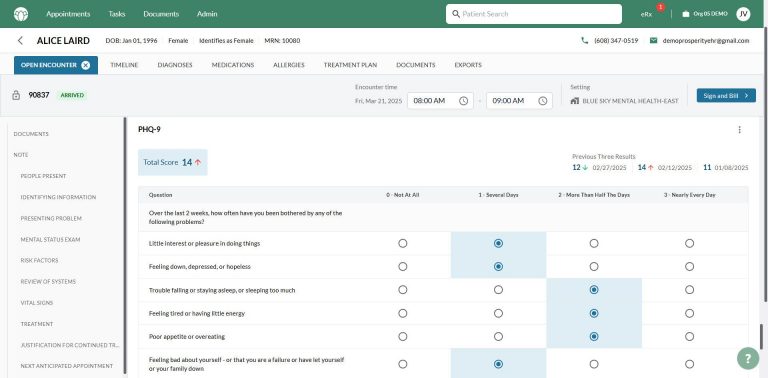Screen dimensions: 768x378
Task: Click the patient phone number (608) 347-0519
Action: 616,41
